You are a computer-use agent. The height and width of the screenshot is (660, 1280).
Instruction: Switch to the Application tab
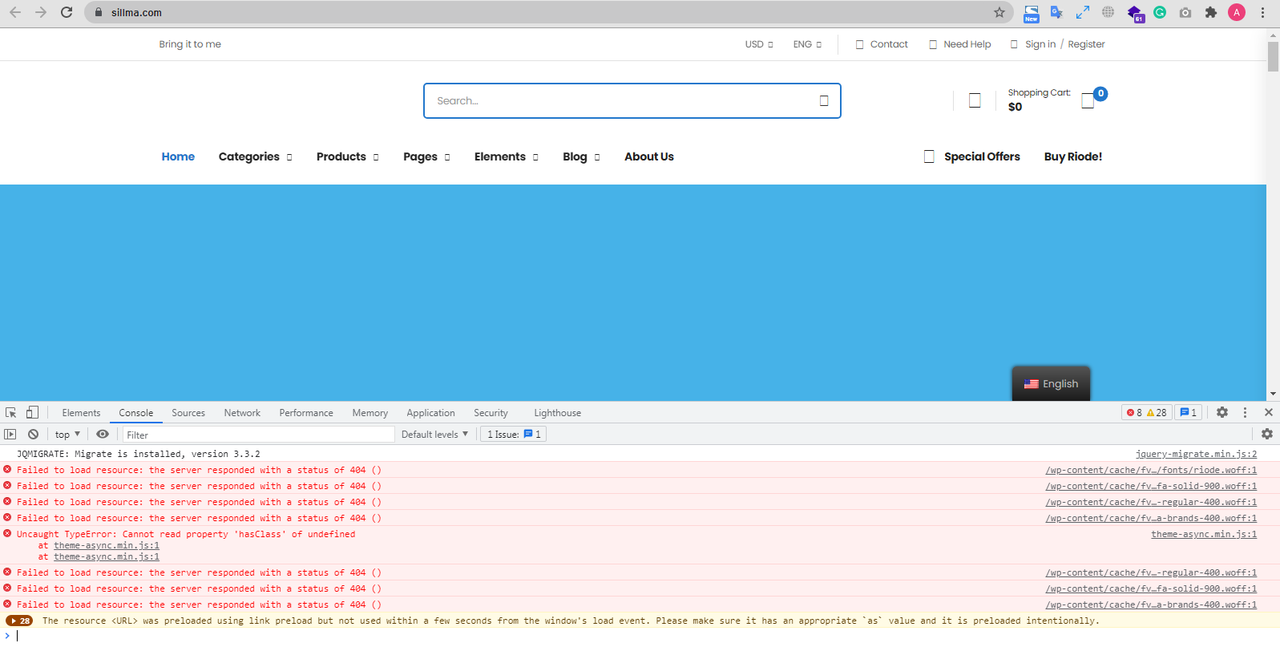431,412
